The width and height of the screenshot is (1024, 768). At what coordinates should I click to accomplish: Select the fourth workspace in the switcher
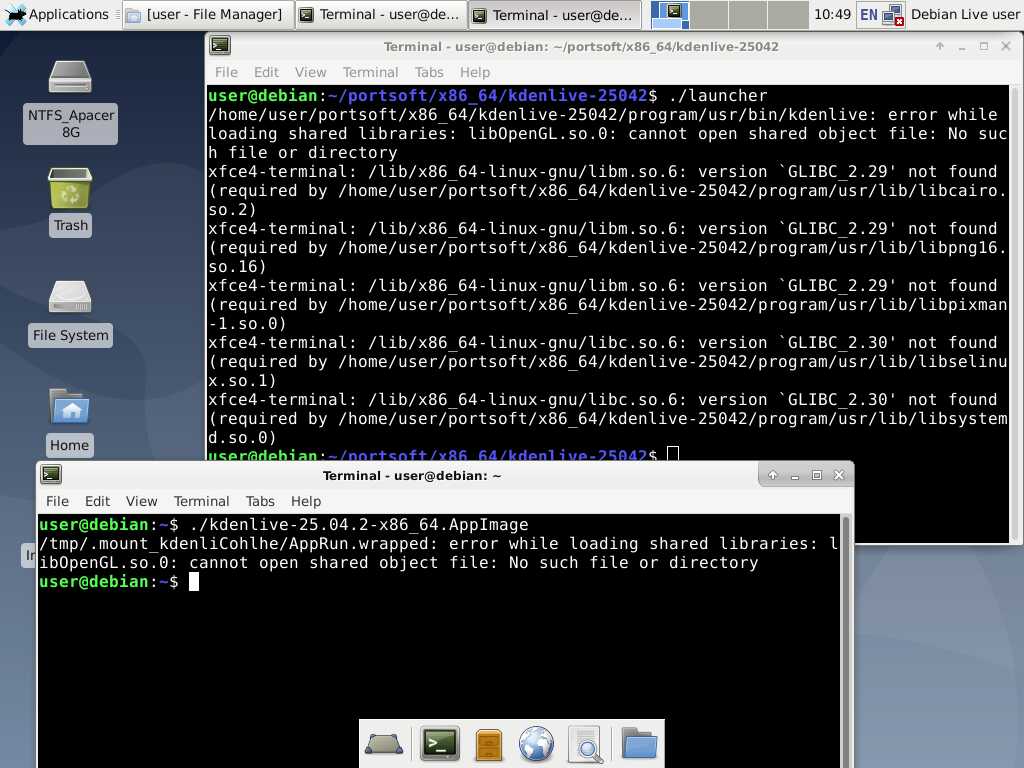point(788,14)
